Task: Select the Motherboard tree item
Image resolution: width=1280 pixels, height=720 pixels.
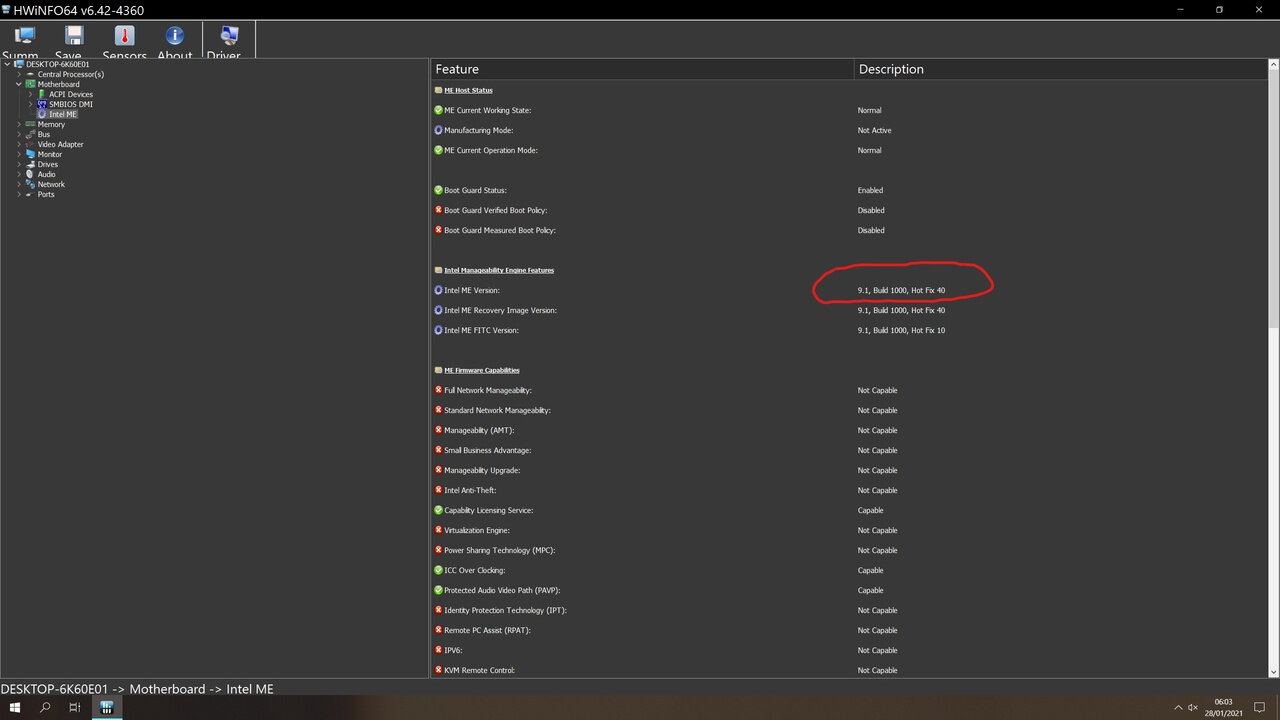Action: pyautogui.click(x=59, y=84)
